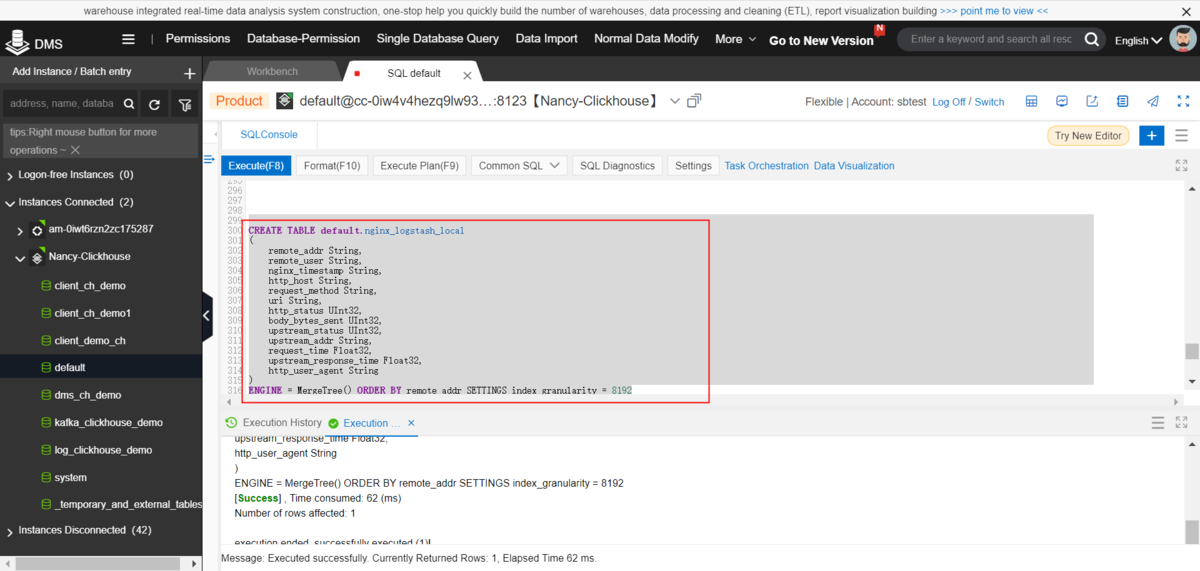The image size is (1200, 571).
Task: Select the kafka_clickhouse_demo database
Action: (108, 423)
